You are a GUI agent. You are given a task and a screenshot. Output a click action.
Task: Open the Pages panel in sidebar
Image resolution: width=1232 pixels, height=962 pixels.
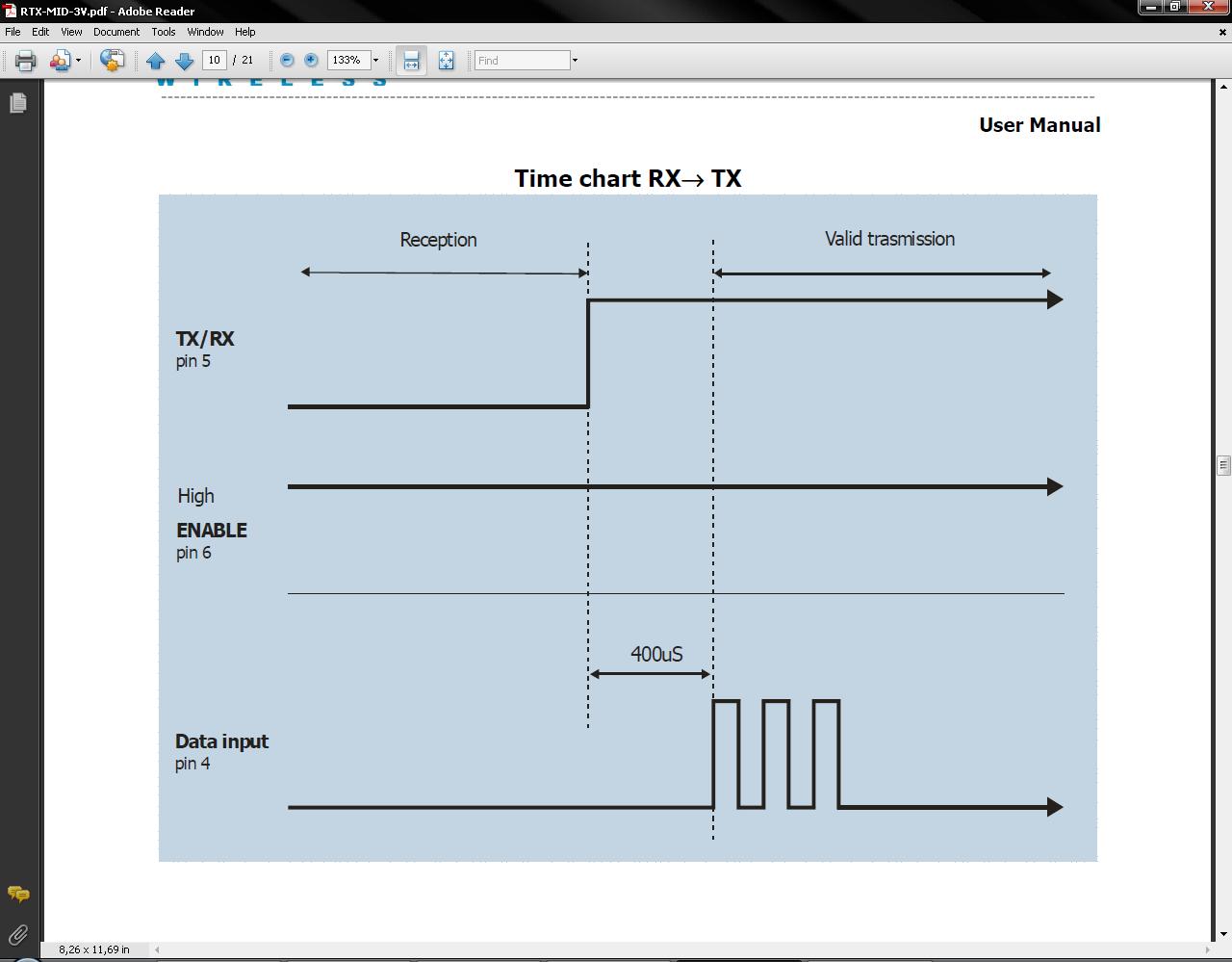(17, 103)
